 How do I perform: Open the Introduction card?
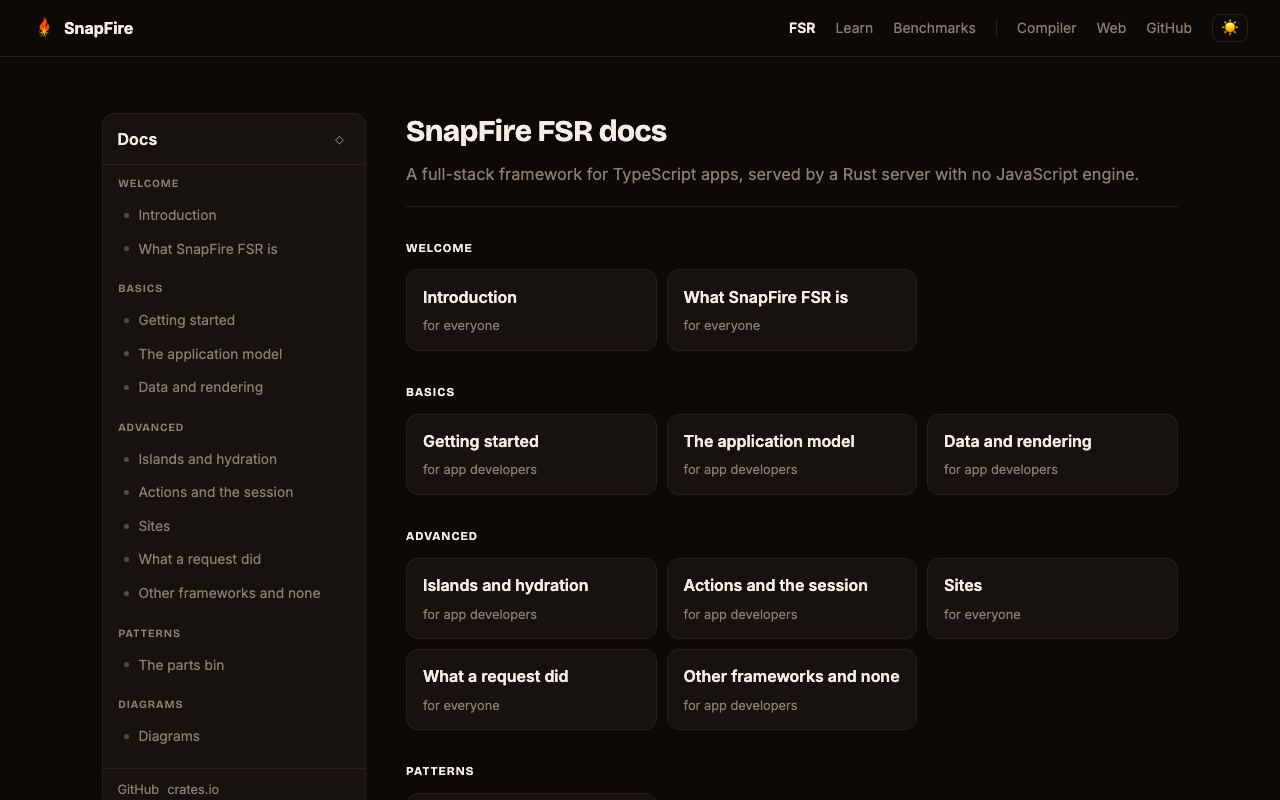[531, 310]
